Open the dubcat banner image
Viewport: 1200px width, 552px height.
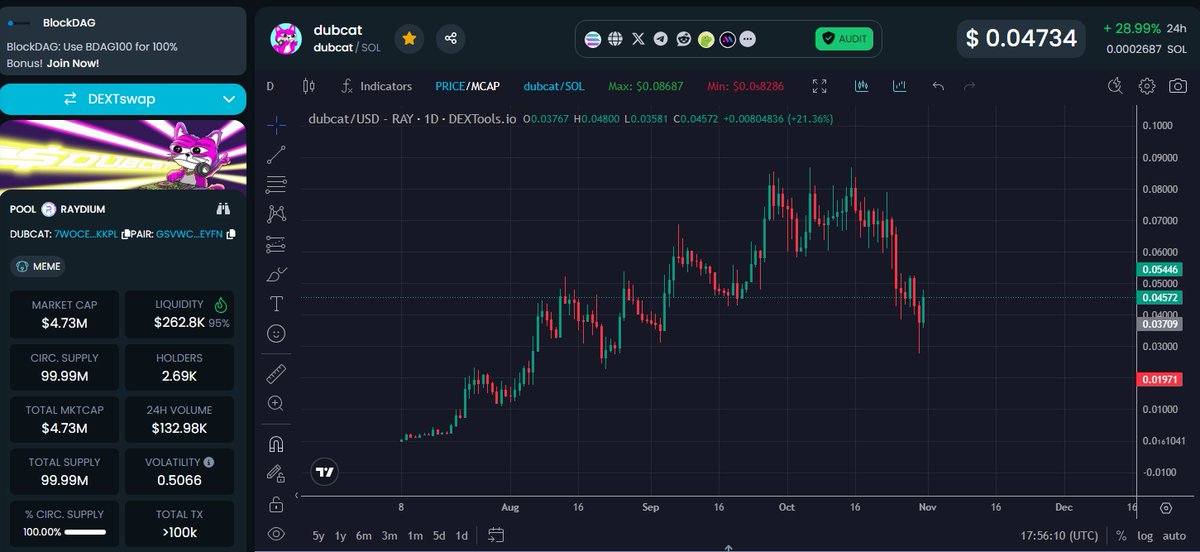123,154
